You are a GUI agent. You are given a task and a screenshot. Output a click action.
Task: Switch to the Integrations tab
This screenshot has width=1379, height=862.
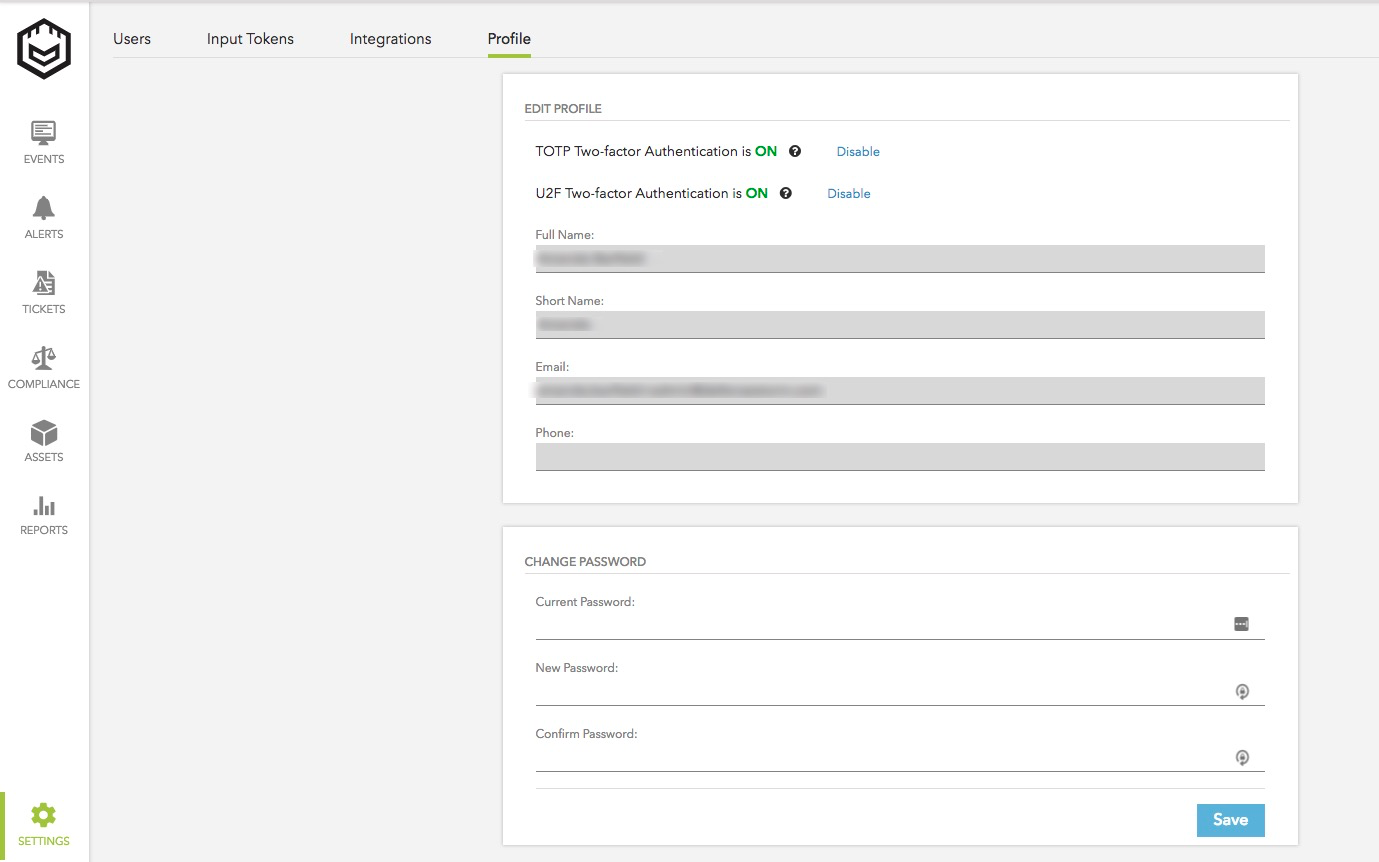tap(390, 39)
